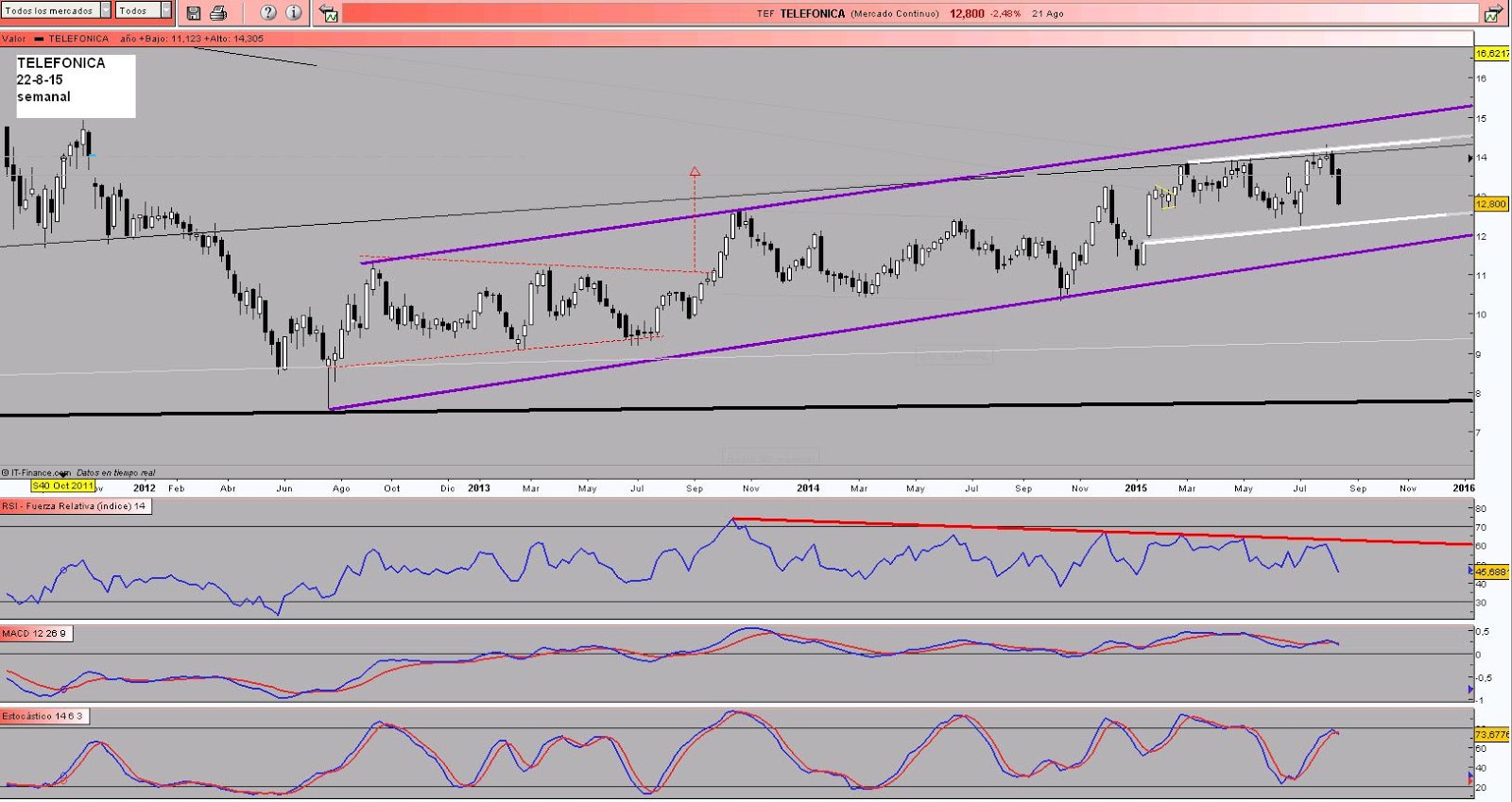The height and width of the screenshot is (802, 1512).
Task: Click the 'año +Bajo: 11,123 +Alto: 14,305' text
Action: (192, 39)
